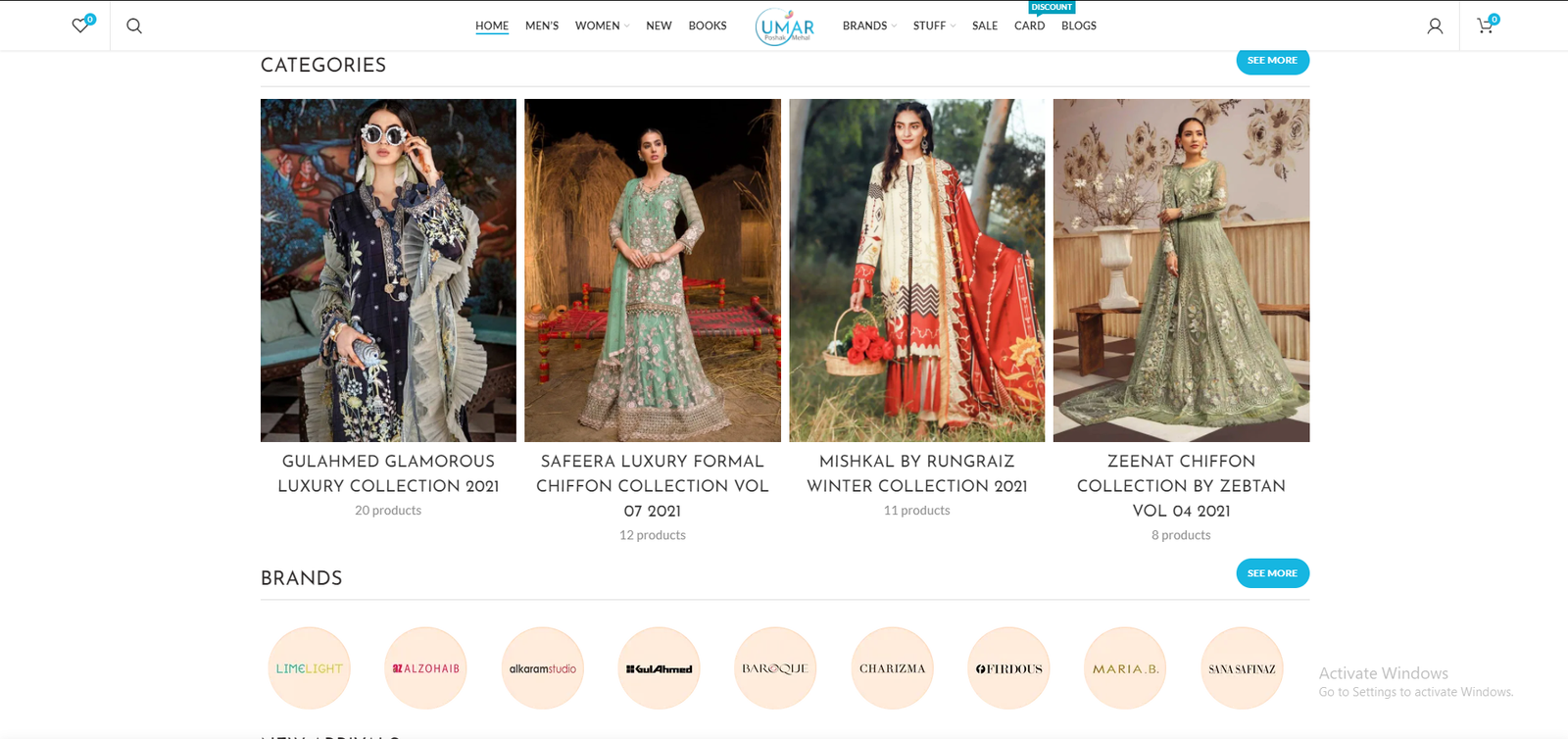This screenshot has height=739, width=1568.
Task: Select the Mishkal by Rungraiz category image
Action: tap(917, 271)
